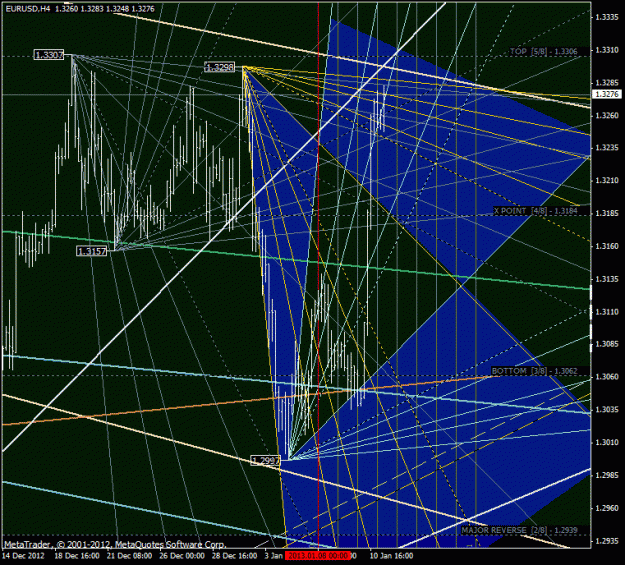
Task: Click the 1.3185 price scale value
Action: (607, 213)
